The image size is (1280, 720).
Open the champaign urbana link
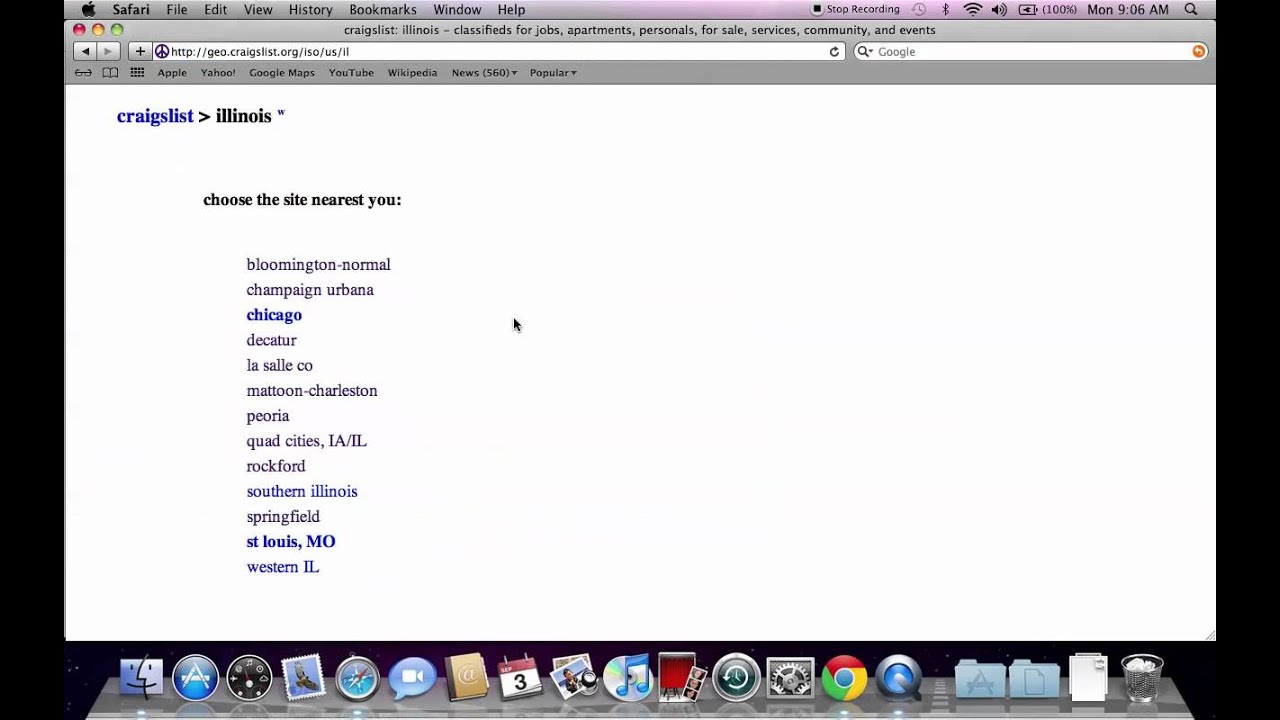pos(310,290)
